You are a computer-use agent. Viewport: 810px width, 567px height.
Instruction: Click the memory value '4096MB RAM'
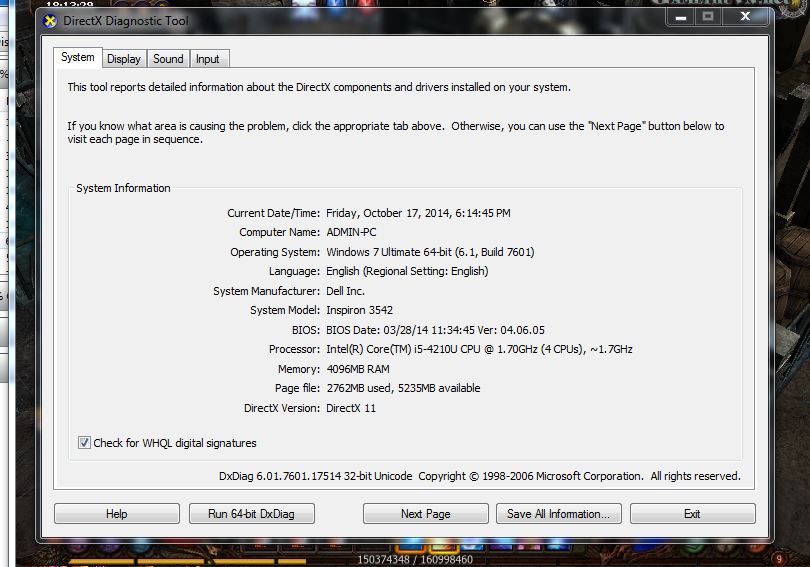click(358, 369)
